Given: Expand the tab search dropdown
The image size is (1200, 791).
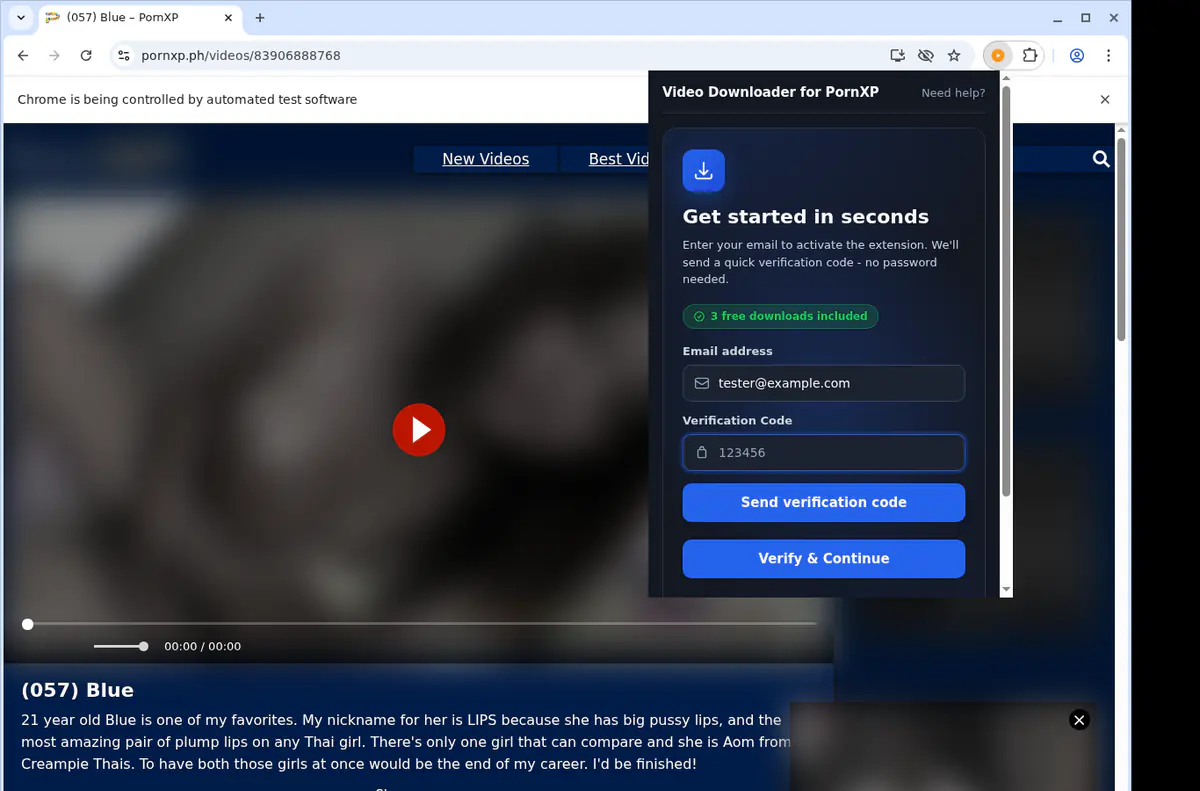Looking at the screenshot, I should pyautogui.click(x=21, y=18).
